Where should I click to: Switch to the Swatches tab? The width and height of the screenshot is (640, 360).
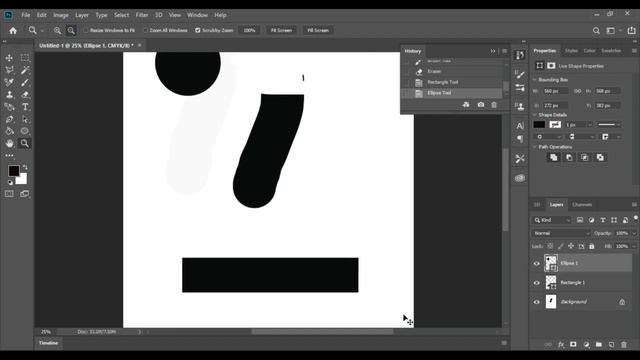611,51
